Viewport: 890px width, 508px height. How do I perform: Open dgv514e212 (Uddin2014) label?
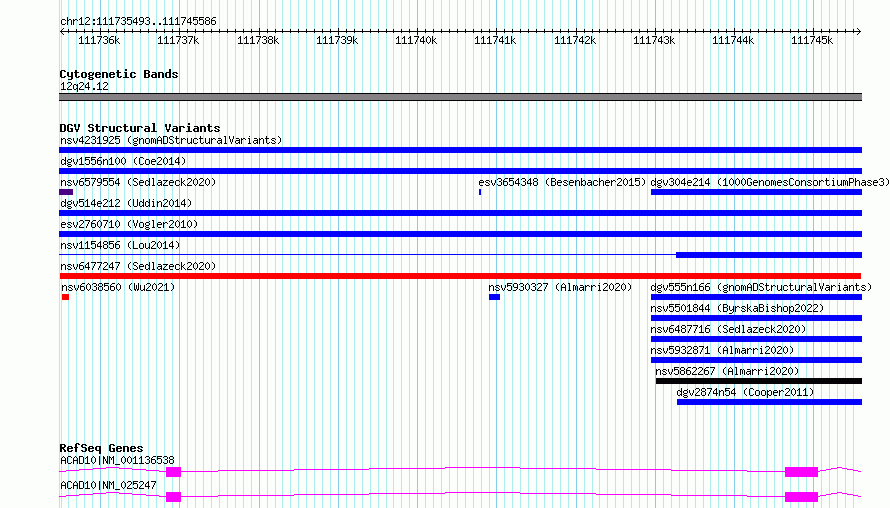[126, 203]
